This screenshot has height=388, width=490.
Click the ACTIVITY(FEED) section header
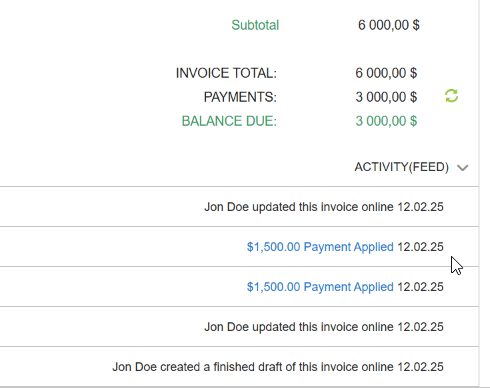(x=402, y=167)
